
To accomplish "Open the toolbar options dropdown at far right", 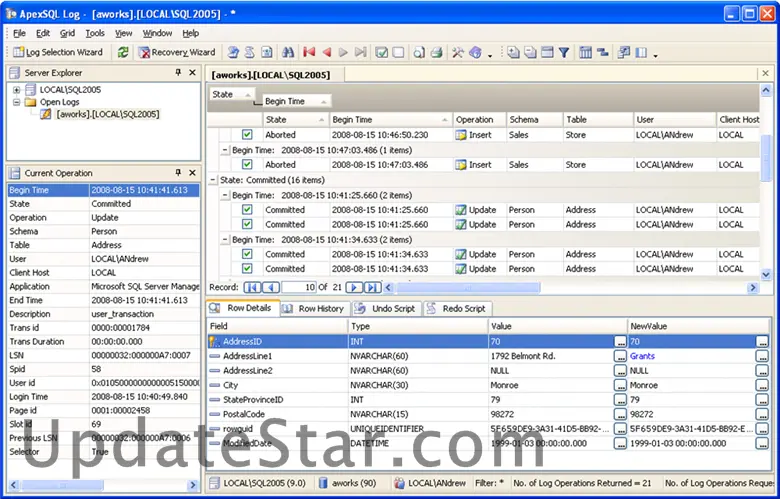I will 656,55.
